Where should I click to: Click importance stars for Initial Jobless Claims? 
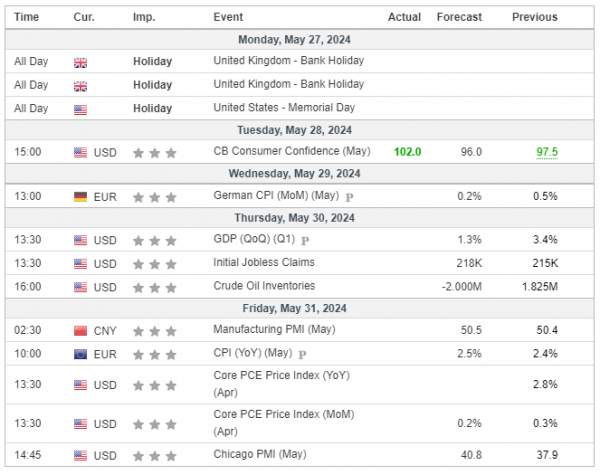155,264
